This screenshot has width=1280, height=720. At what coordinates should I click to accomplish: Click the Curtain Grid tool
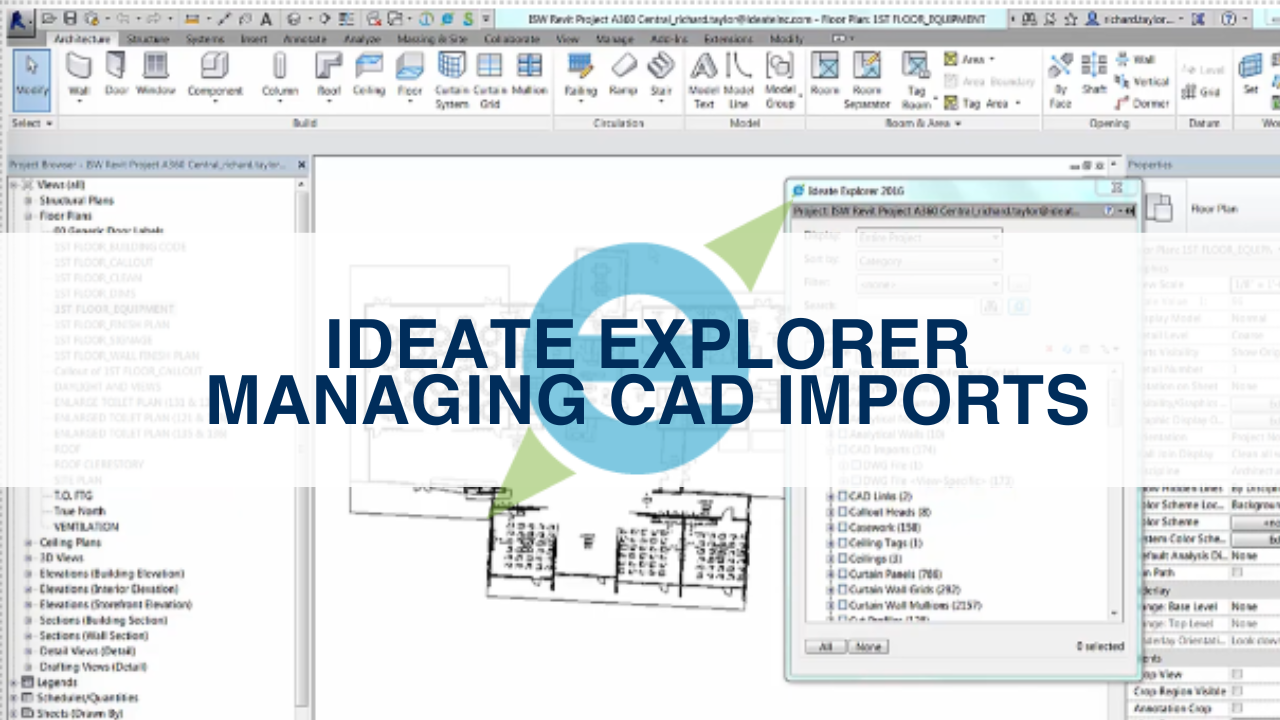(x=489, y=80)
